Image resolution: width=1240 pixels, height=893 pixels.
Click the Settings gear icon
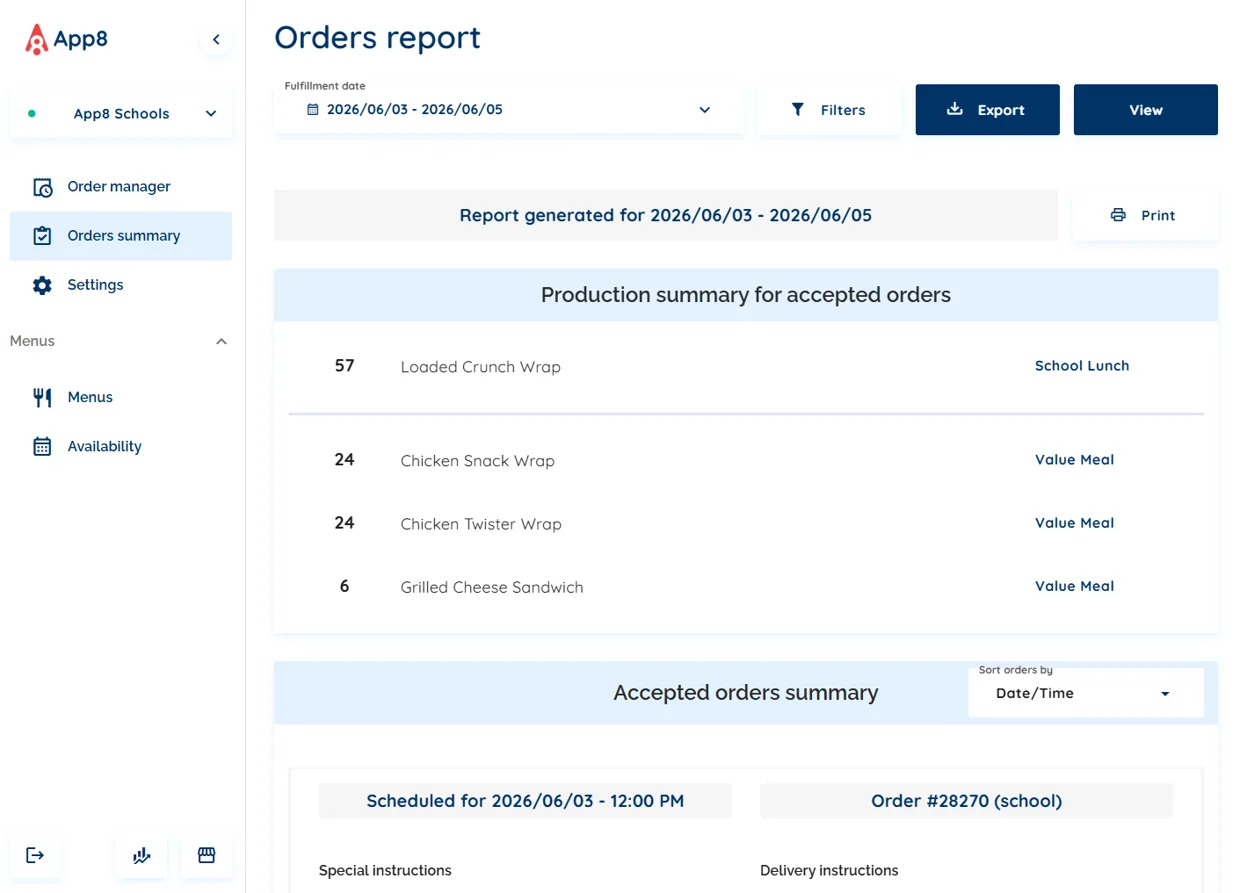[x=42, y=285]
